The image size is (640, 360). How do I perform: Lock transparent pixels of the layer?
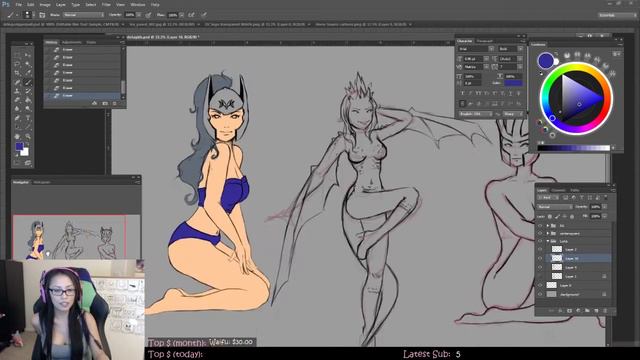point(550,216)
